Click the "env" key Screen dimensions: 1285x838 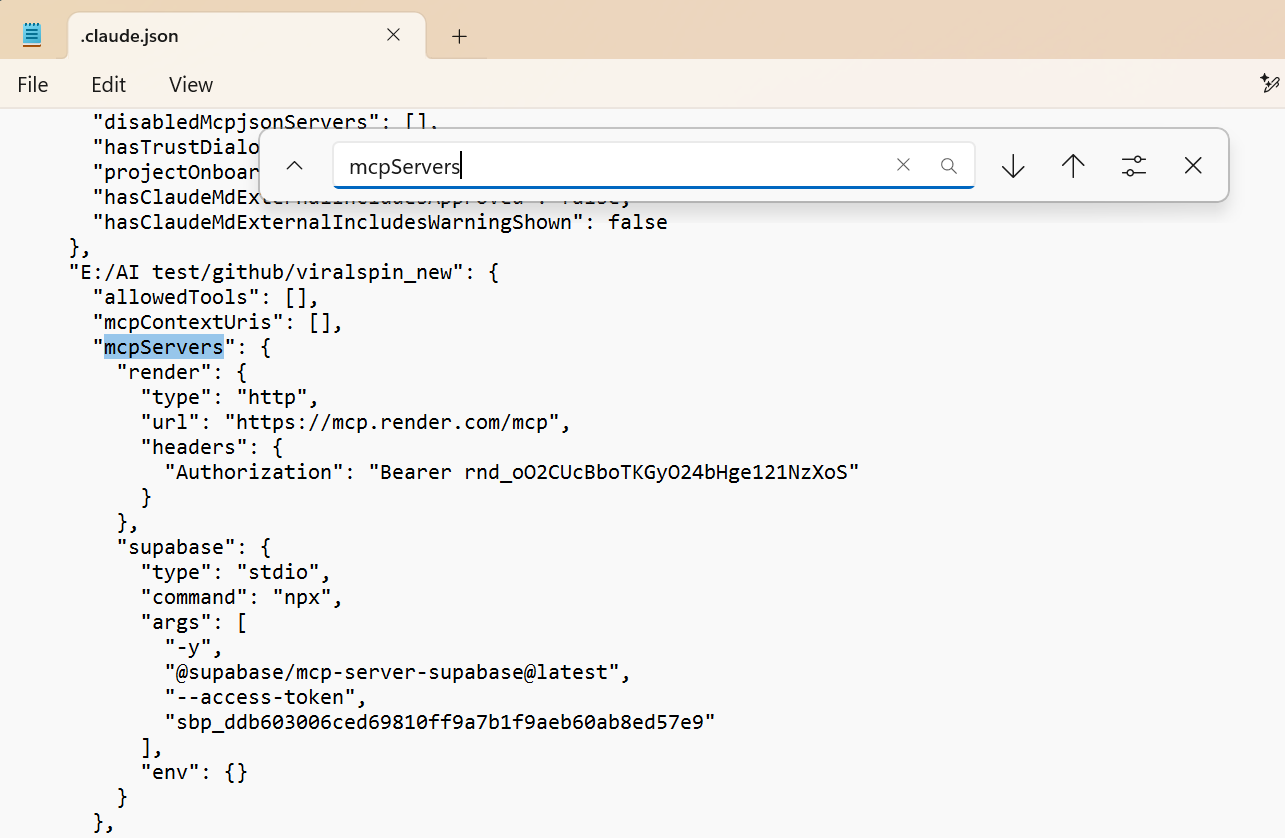point(170,772)
